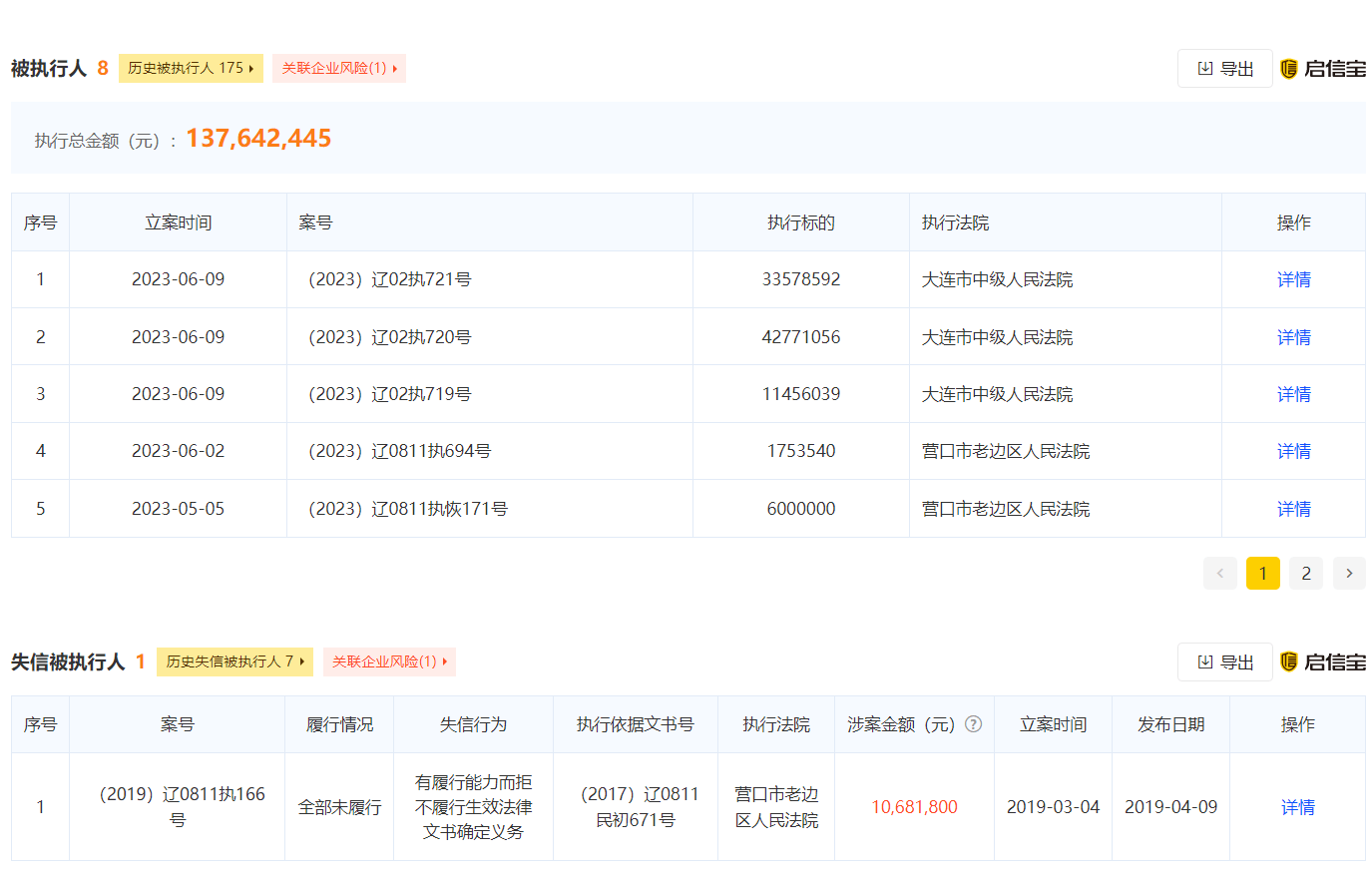Image resolution: width=1372 pixels, height=875 pixels.
Task: Open 详情 for 失信 case 辽0811执166号
Action: coord(1297,807)
